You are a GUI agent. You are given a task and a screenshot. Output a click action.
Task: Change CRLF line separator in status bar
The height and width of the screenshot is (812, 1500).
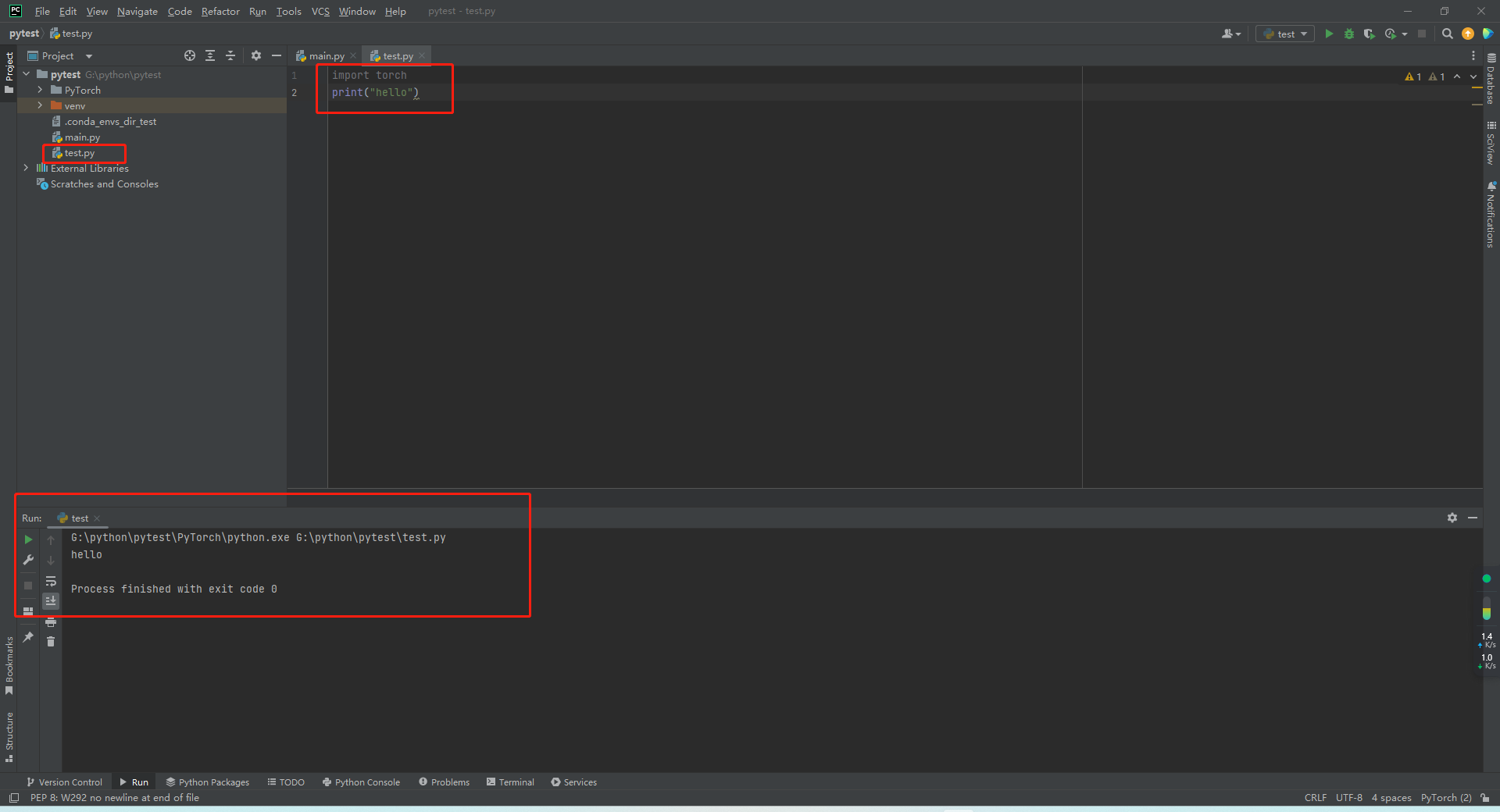(1316, 797)
